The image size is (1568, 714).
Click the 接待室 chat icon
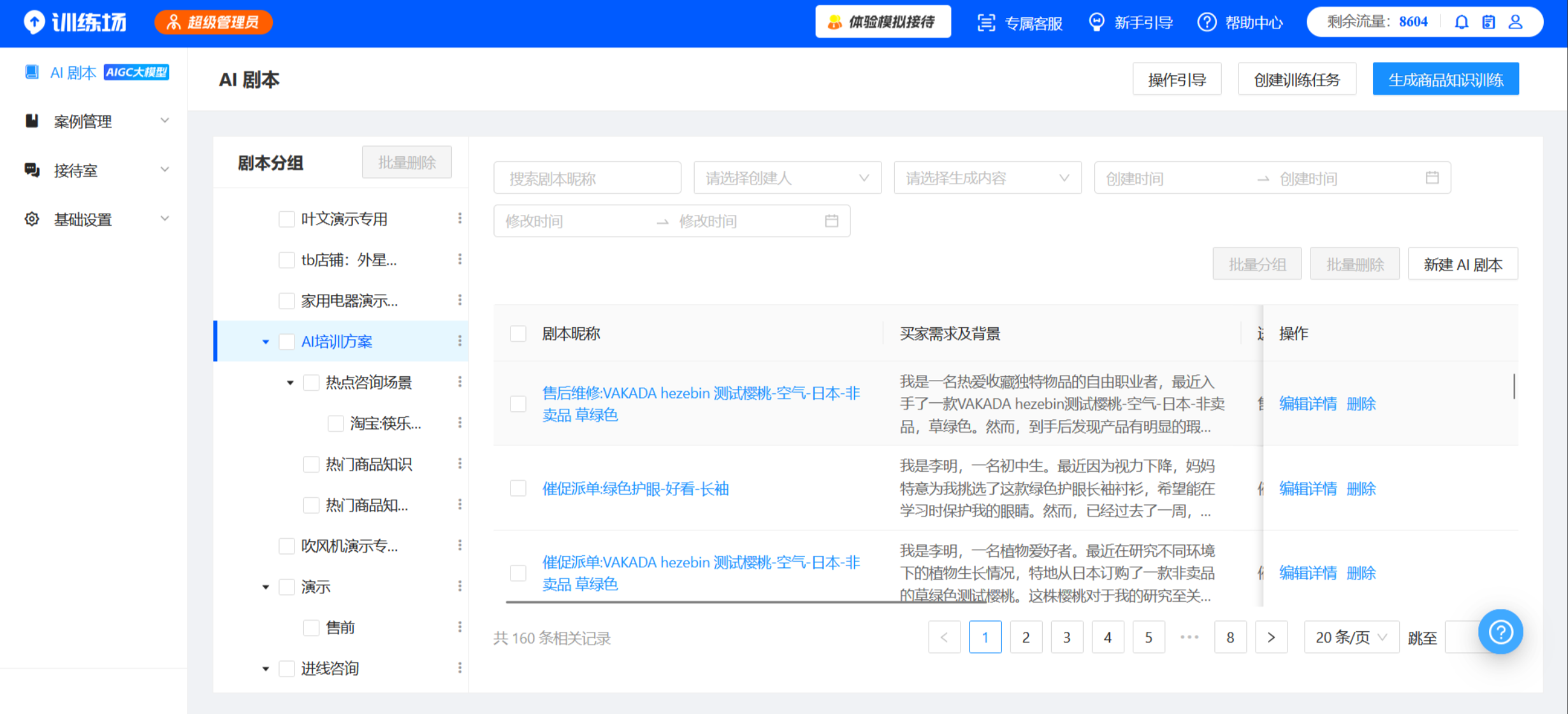pyautogui.click(x=32, y=170)
